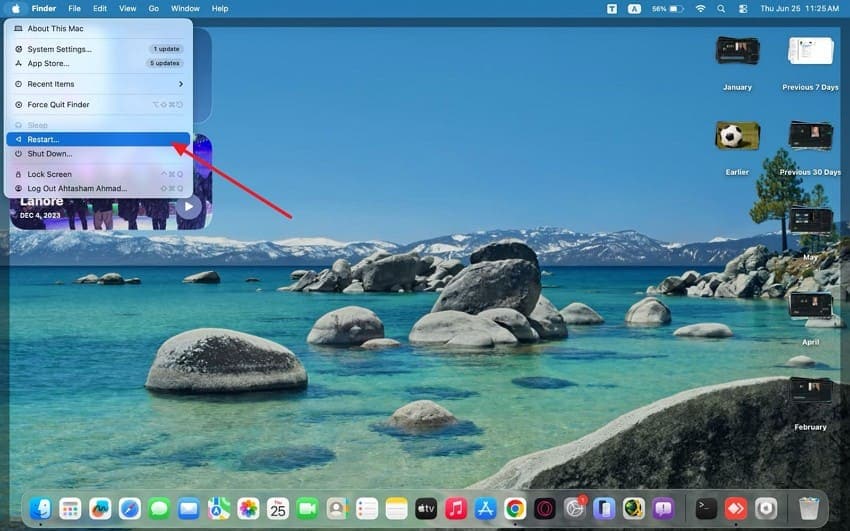Open the April desktop stack
This screenshot has height=531, width=850.
[810, 305]
